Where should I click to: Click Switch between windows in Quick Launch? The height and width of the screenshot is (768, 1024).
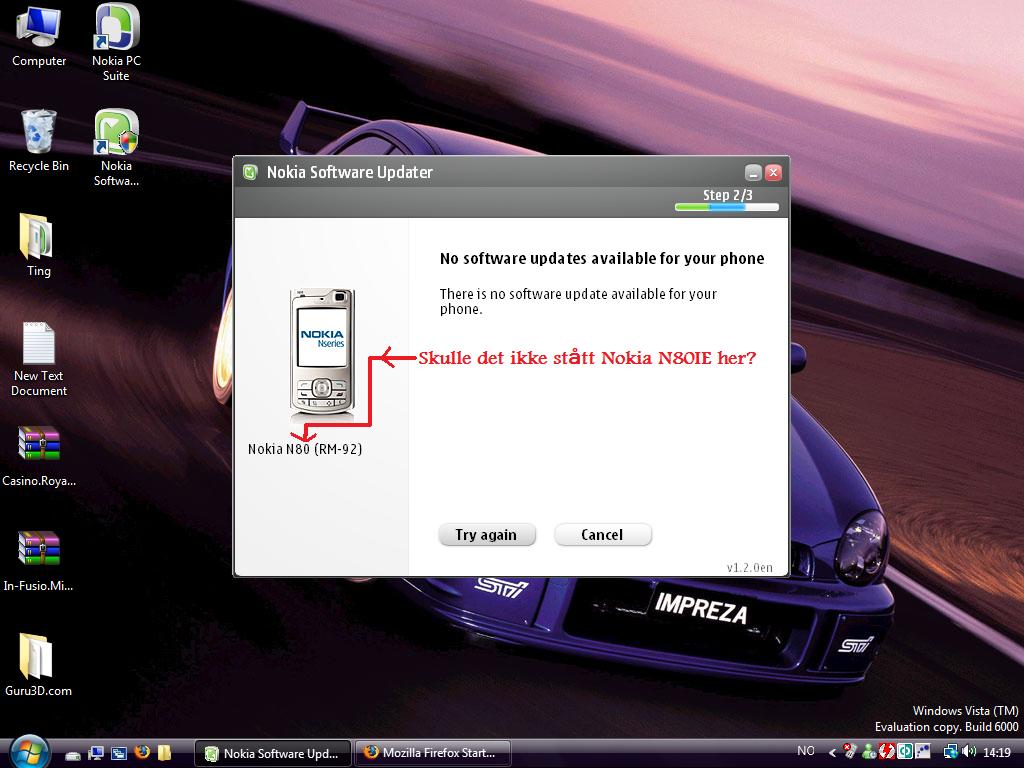point(119,754)
